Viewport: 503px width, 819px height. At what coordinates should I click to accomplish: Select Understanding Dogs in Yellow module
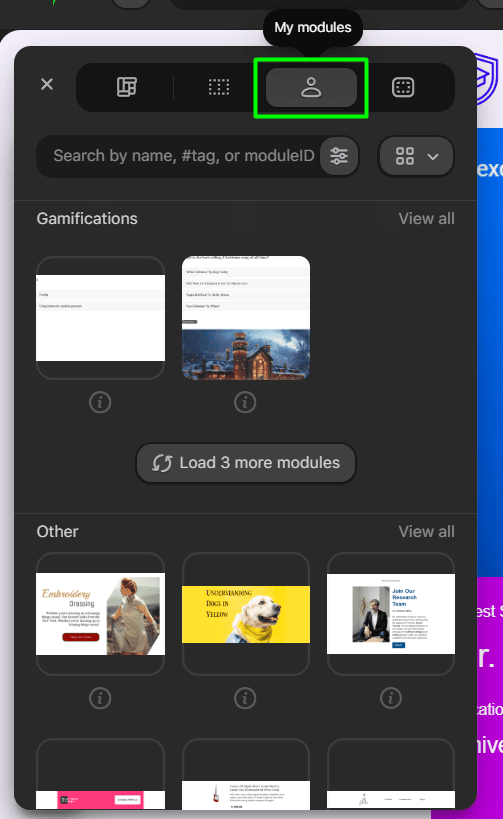[x=246, y=614]
